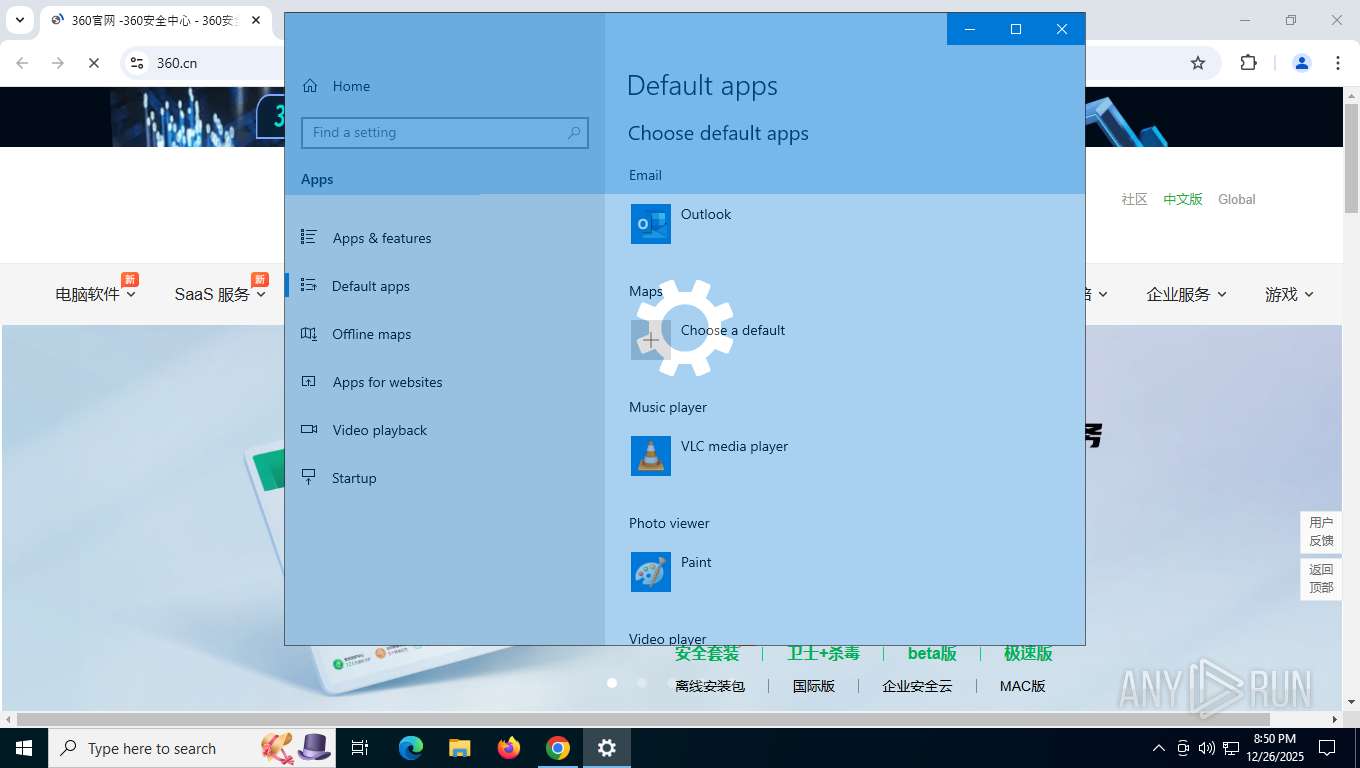Open Apps for websites page

[444, 382]
